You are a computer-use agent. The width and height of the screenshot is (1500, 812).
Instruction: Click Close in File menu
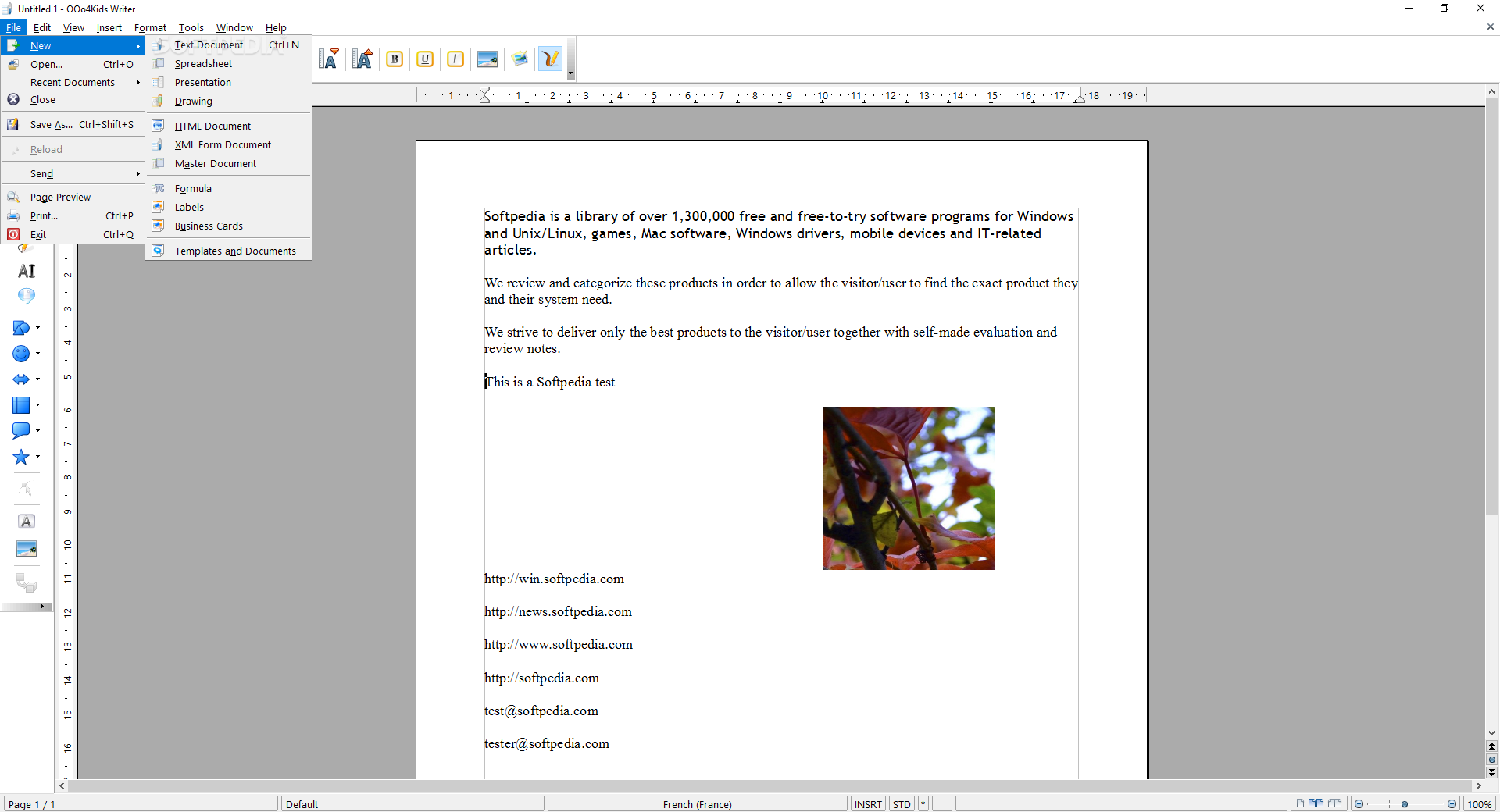tap(73, 100)
